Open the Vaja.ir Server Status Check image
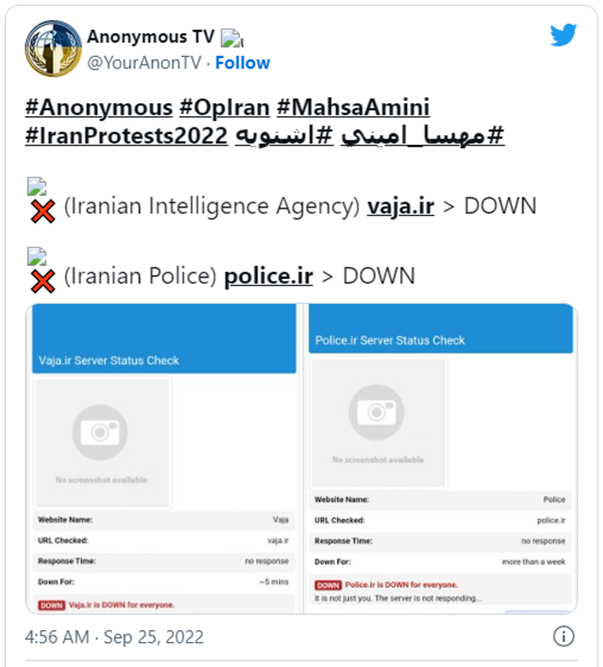 pyautogui.click(x=164, y=459)
